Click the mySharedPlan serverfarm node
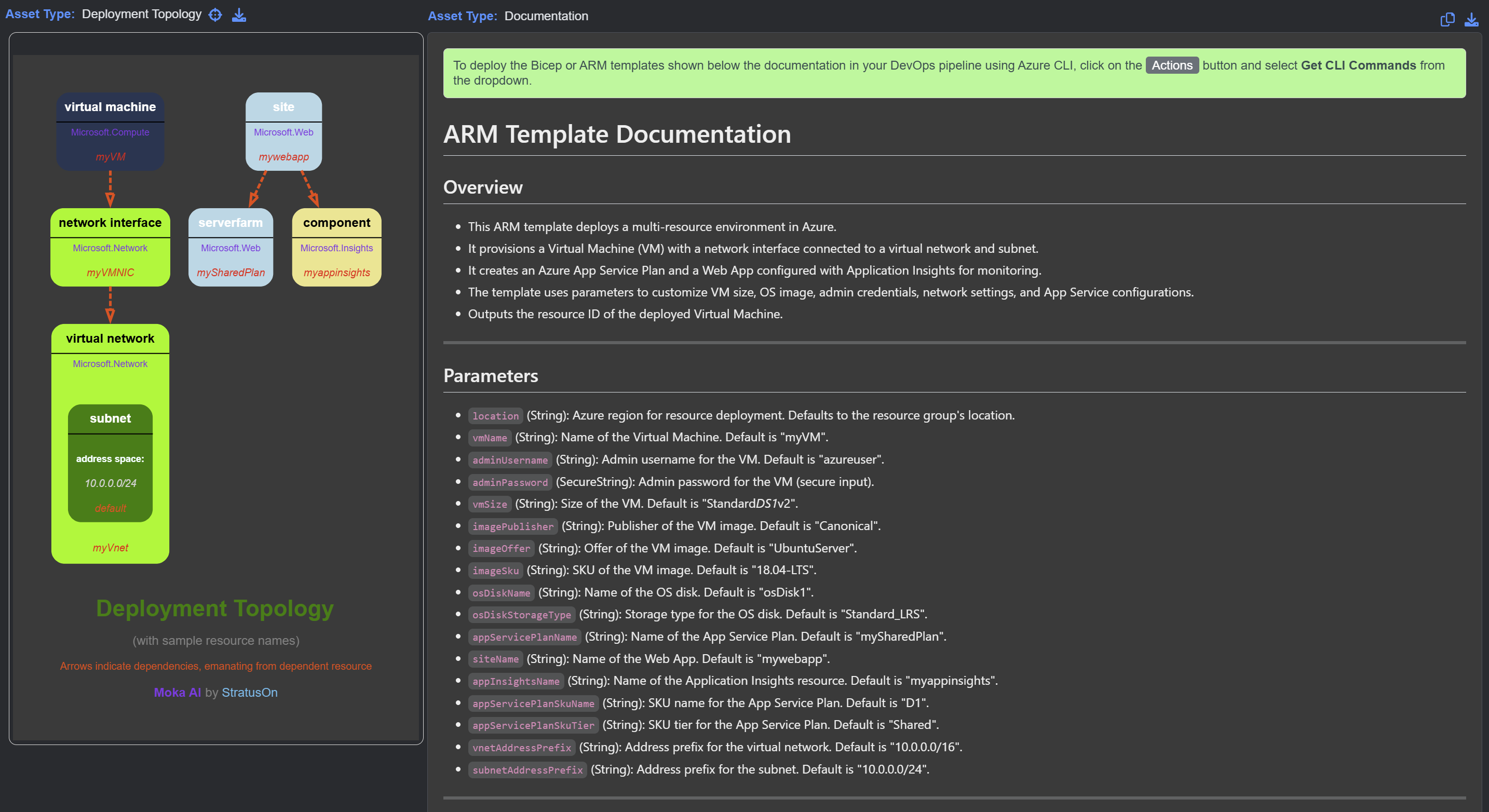This screenshot has width=1489, height=812. [x=230, y=247]
